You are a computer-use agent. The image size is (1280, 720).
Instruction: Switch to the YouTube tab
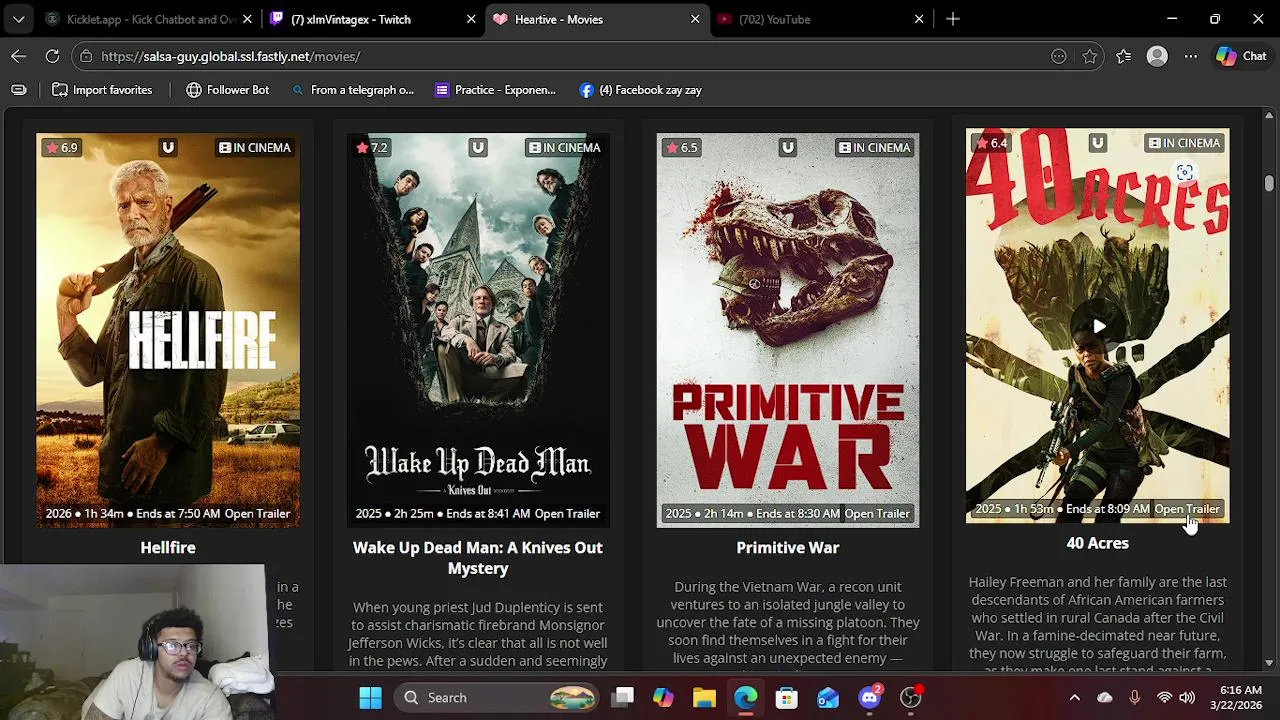click(821, 19)
